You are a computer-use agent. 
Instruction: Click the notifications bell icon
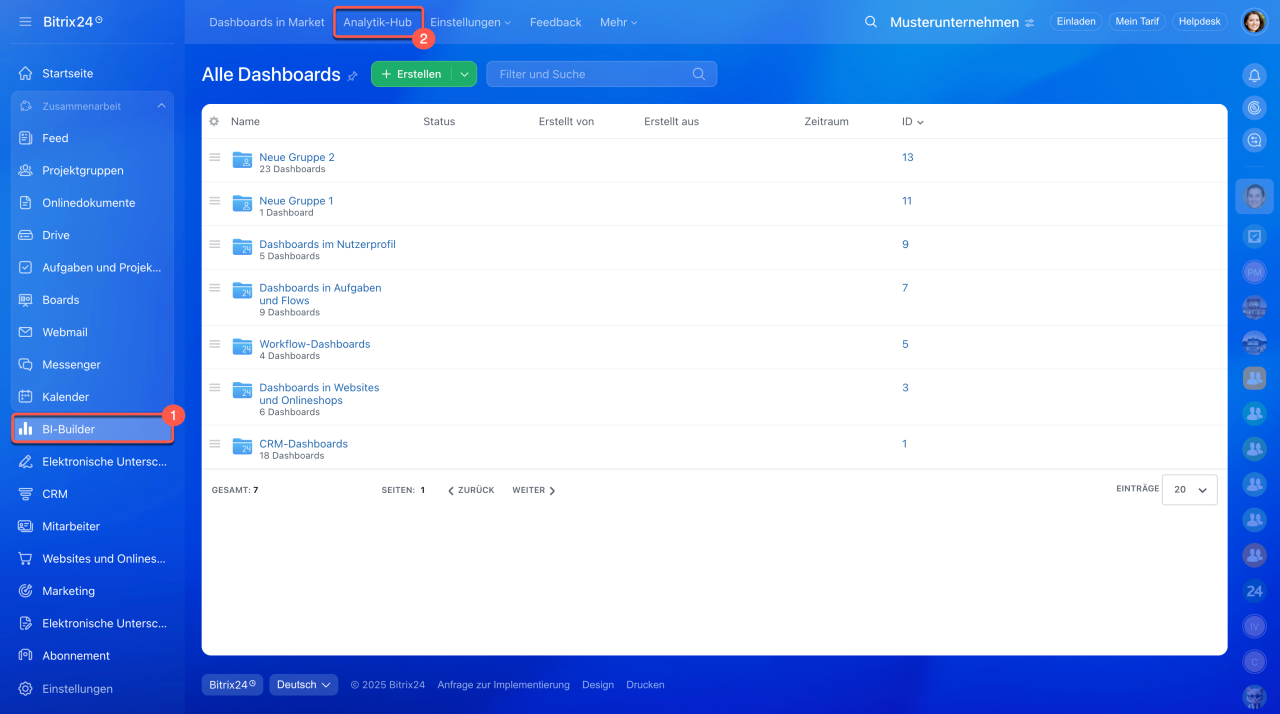1254,76
